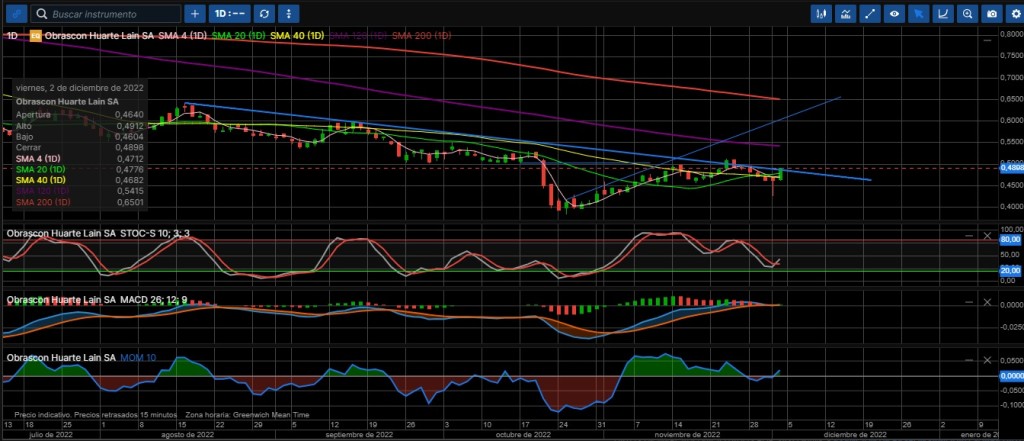
Task: Collapse the MACD indicator panel
Action: point(969,302)
